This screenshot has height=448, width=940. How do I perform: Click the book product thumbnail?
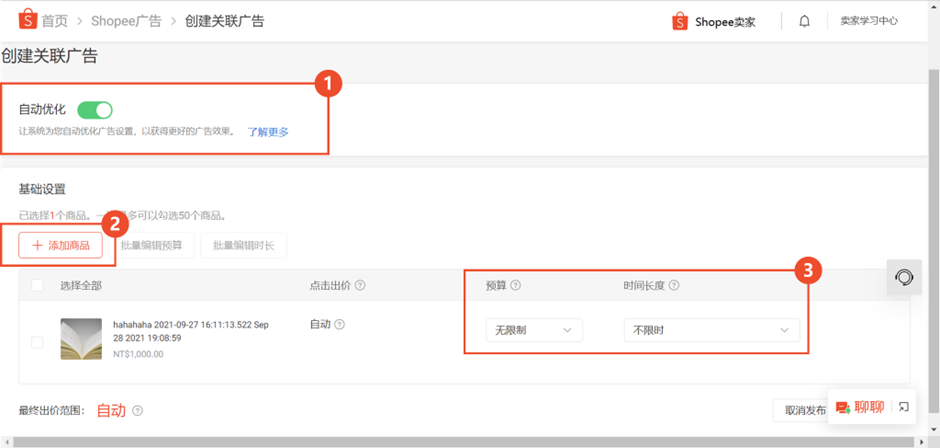point(81,339)
